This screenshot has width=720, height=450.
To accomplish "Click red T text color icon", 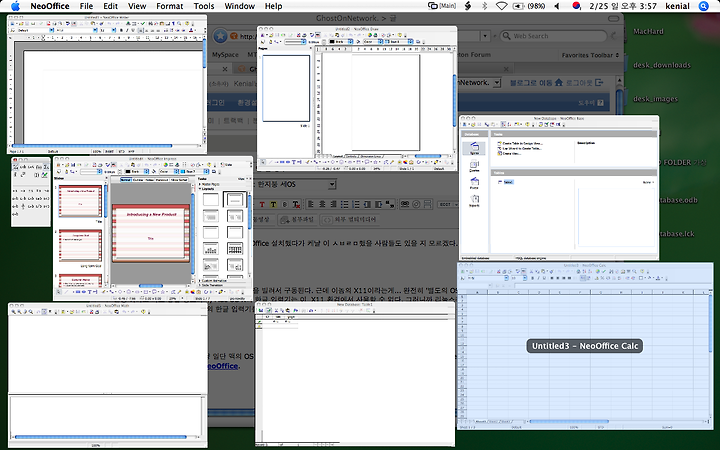I will tap(262, 204).
